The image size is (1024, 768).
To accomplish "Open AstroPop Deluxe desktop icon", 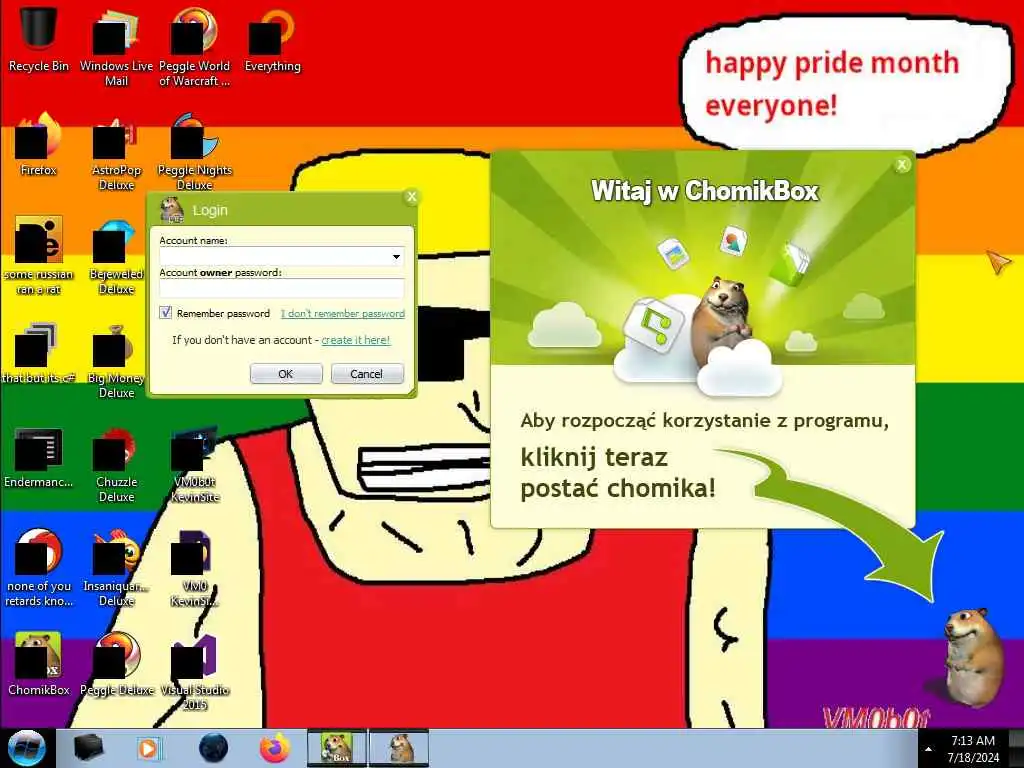I will (x=116, y=152).
